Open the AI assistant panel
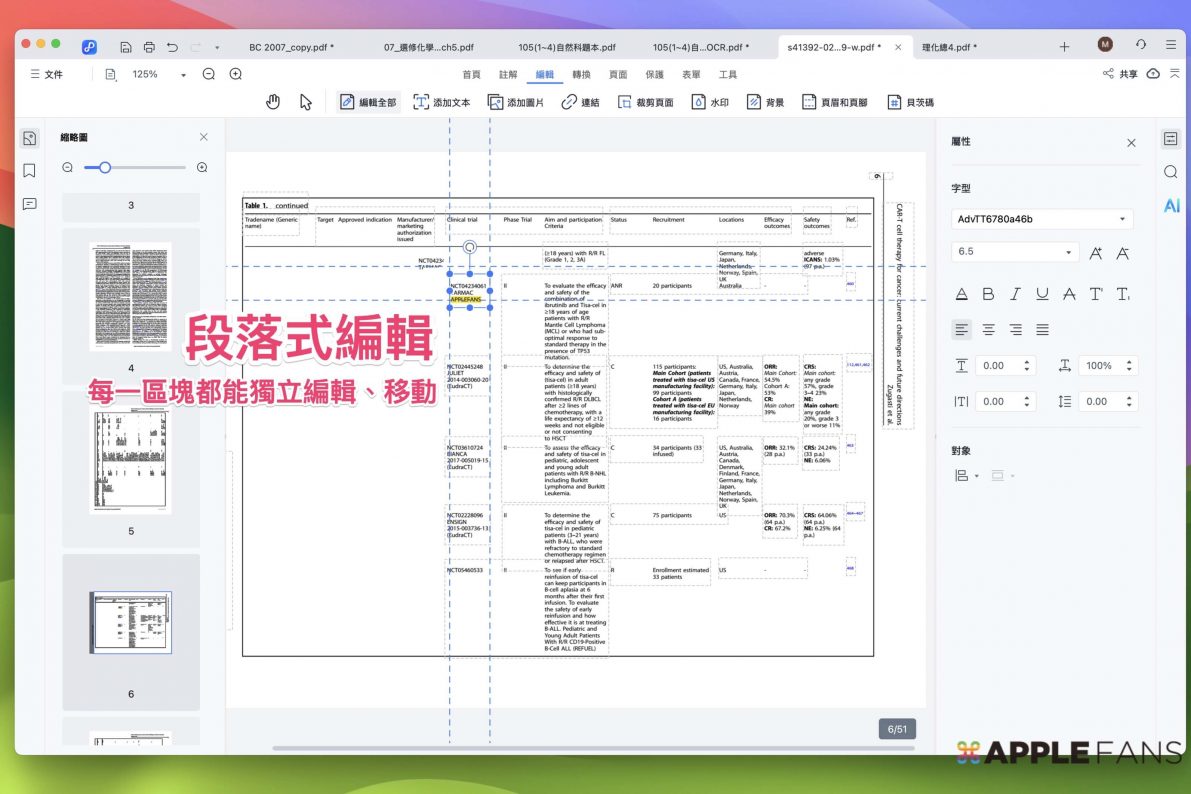This screenshot has width=1191, height=794. (1171, 205)
